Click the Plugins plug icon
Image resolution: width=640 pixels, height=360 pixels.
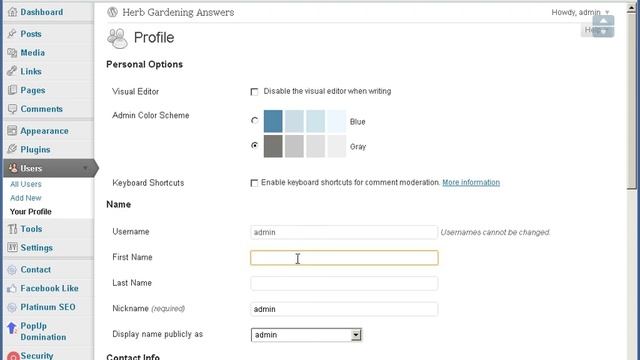click(12, 149)
